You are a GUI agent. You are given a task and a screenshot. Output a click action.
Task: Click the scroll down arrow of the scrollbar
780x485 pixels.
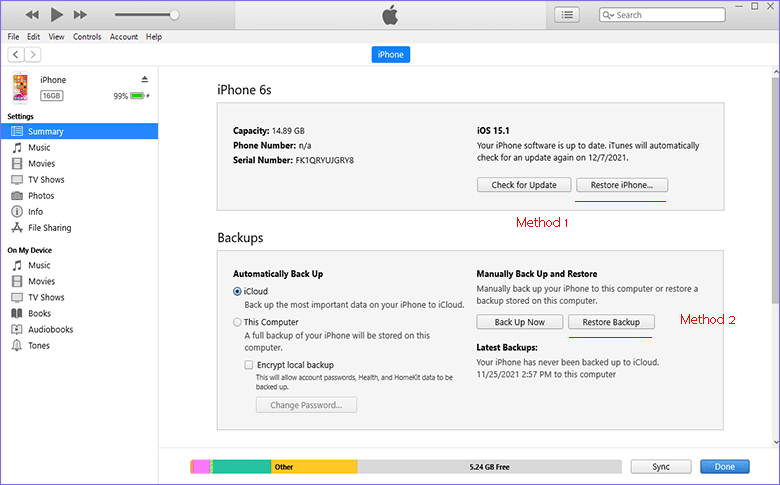click(776, 442)
